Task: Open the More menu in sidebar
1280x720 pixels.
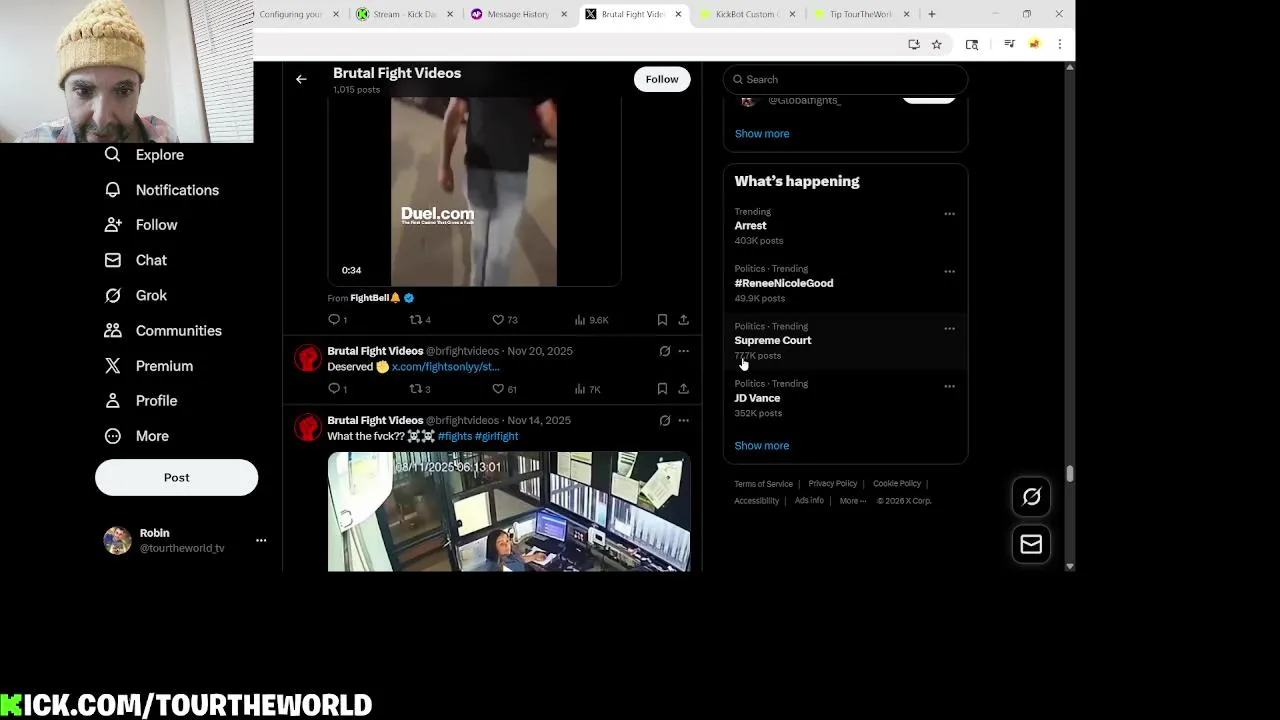Action: [x=137, y=436]
